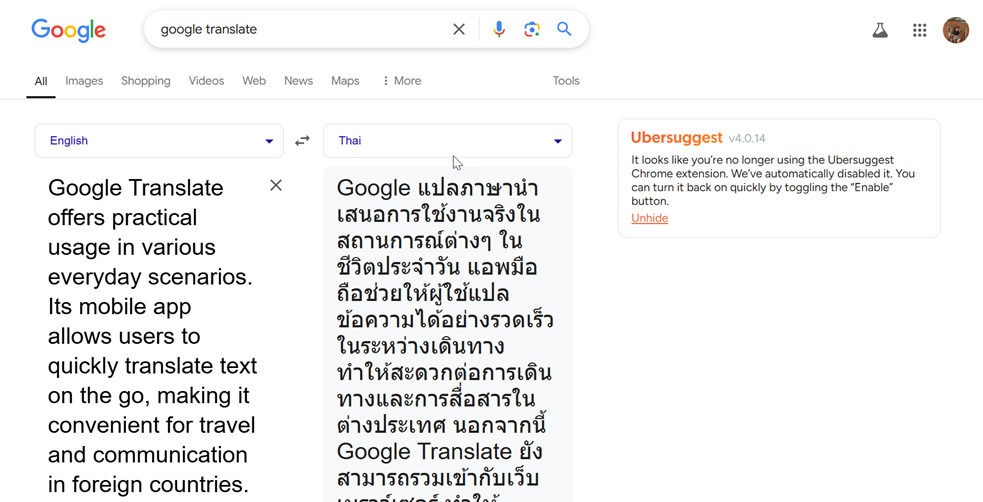This screenshot has height=502, width=983.
Task: Click the English source text area
Action: [x=152, y=336]
